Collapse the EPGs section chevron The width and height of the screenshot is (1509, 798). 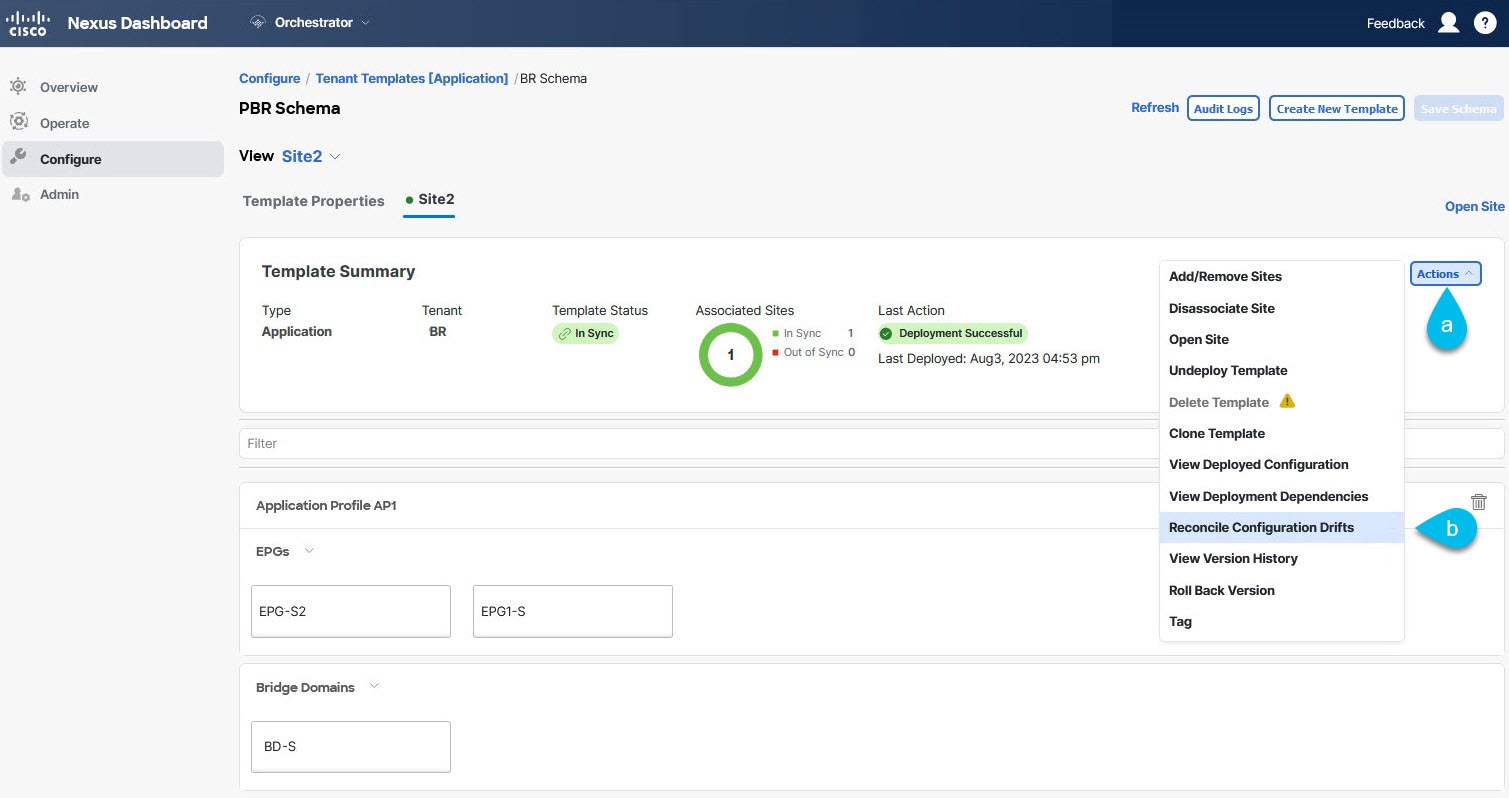coord(309,551)
